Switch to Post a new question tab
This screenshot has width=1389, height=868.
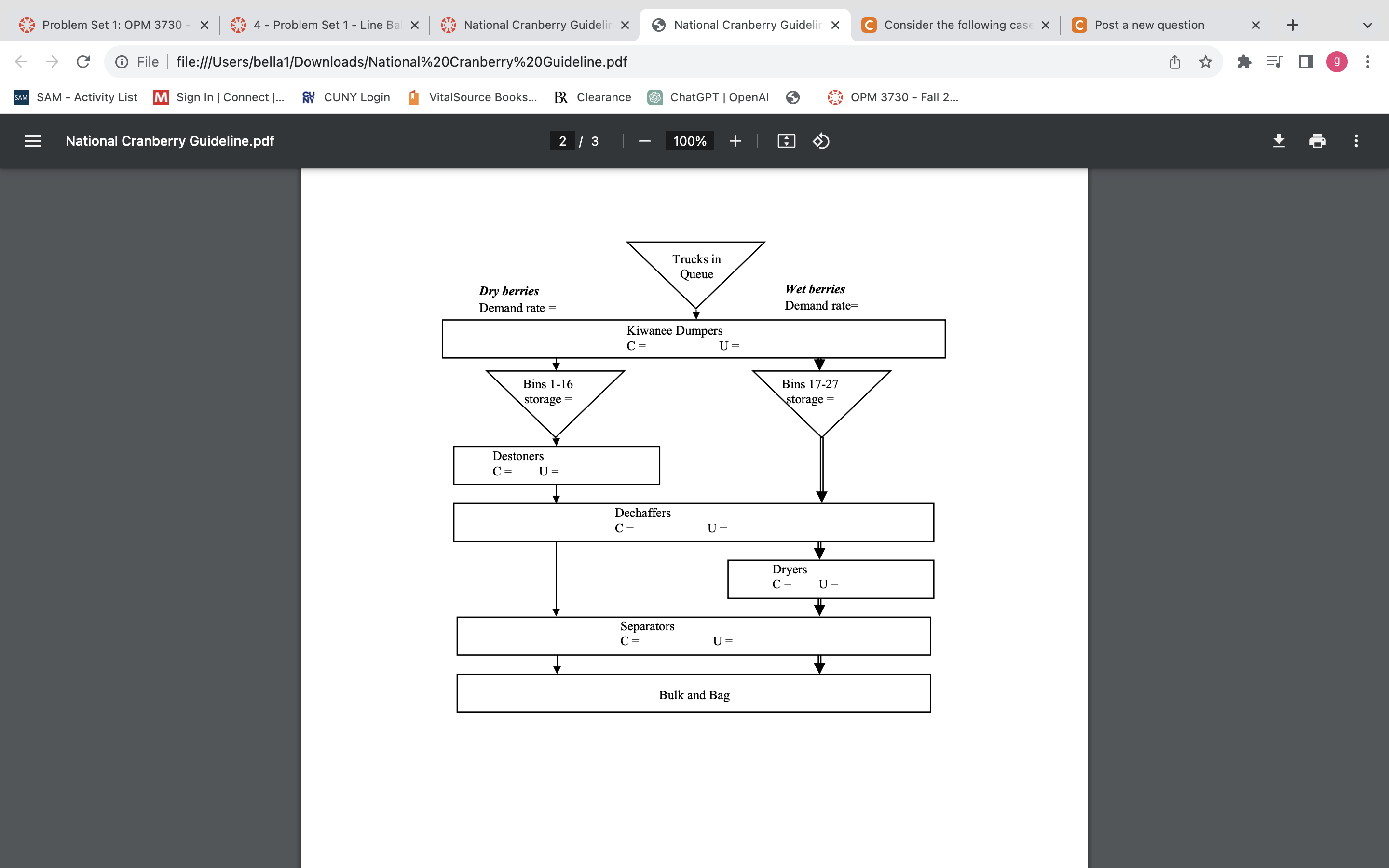click(x=1149, y=25)
